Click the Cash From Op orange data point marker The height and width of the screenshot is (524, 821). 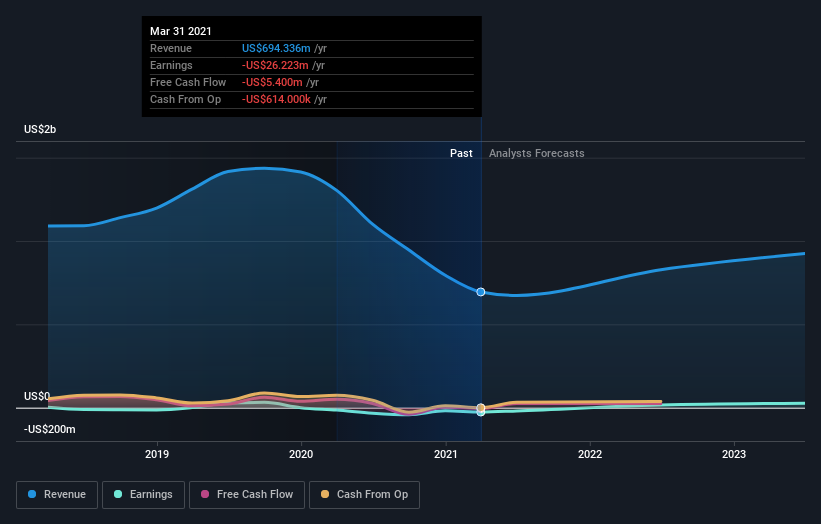pyautogui.click(x=481, y=408)
